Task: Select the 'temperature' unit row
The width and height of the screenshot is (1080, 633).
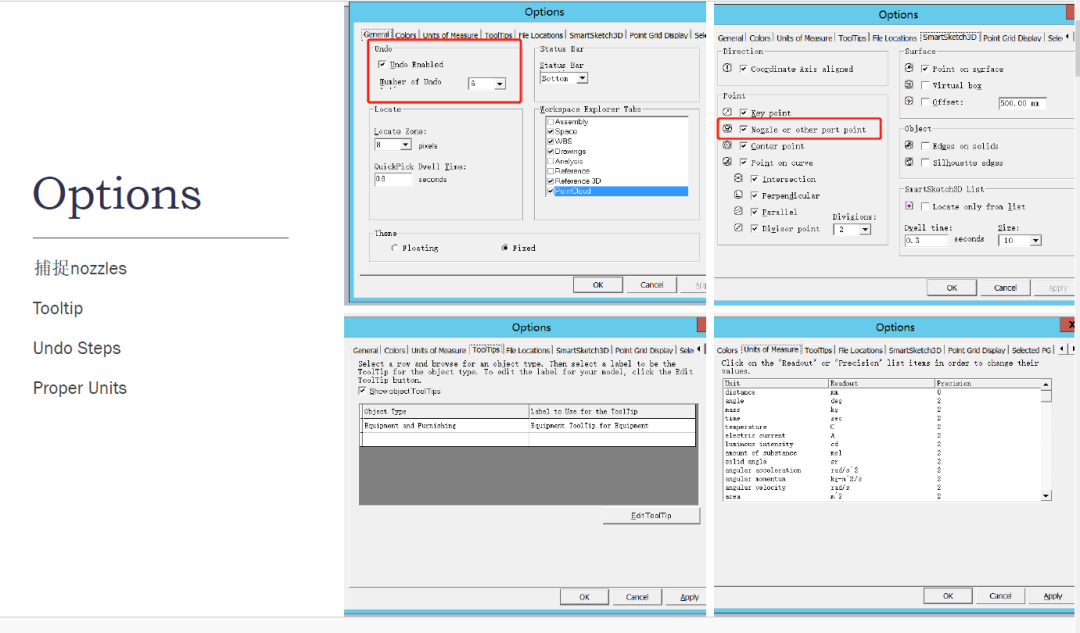Action: [x=882, y=427]
